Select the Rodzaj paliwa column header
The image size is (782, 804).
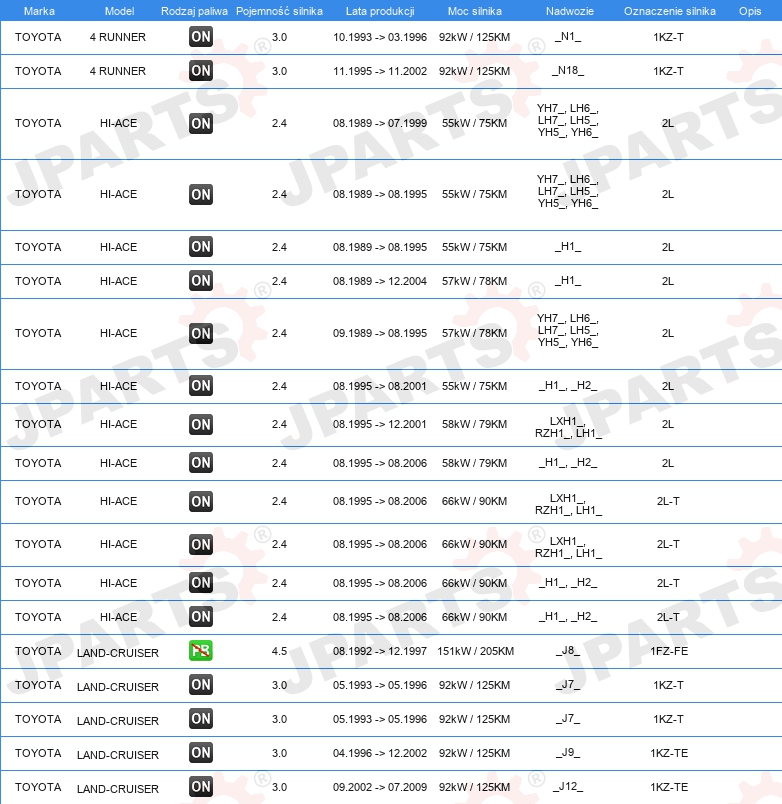pyautogui.click(x=193, y=10)
